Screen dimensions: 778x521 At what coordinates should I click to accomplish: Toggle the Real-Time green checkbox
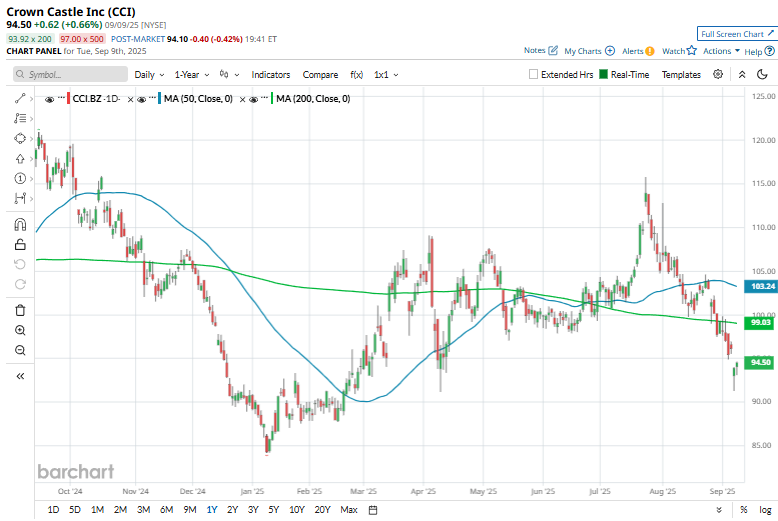click(603, 74)
